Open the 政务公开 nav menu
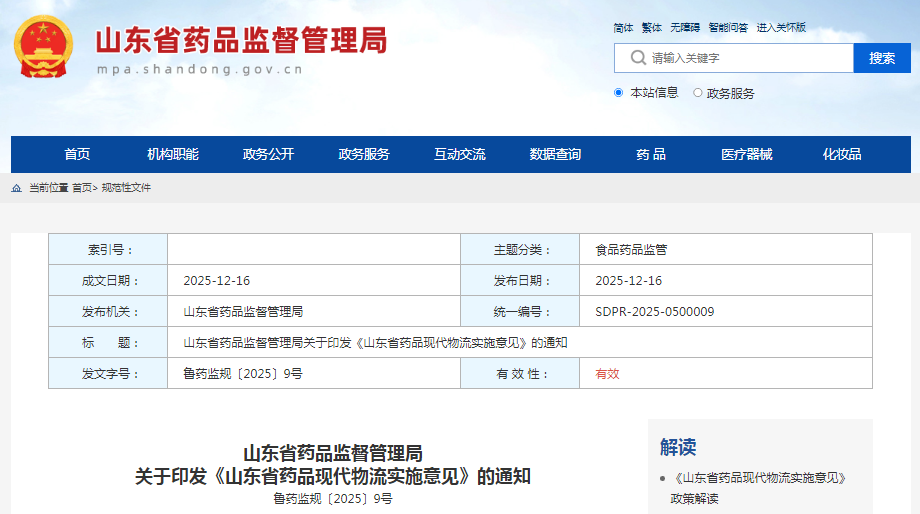920x514 pixels. pyautogui.click(x=268, y=154)
